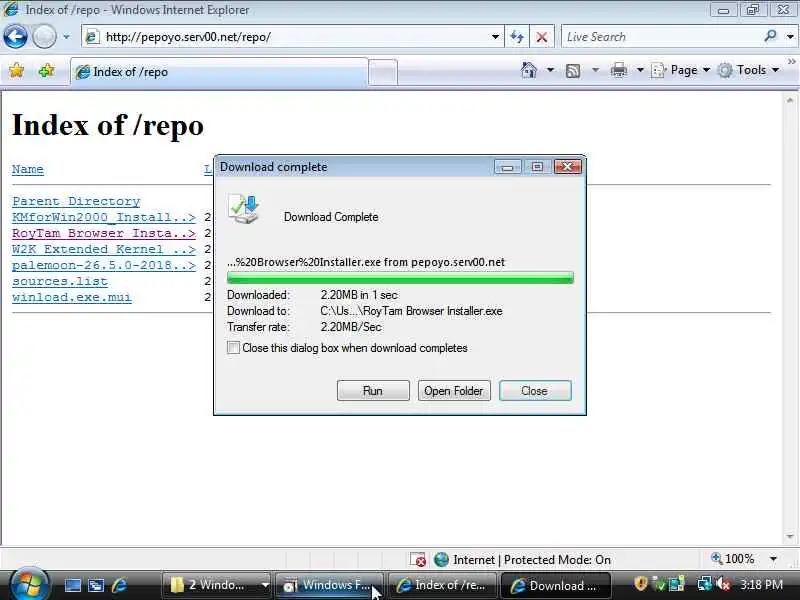The image size is (800, 600).
Task: Sort the listing by the Name link
Action: (28, 169)
